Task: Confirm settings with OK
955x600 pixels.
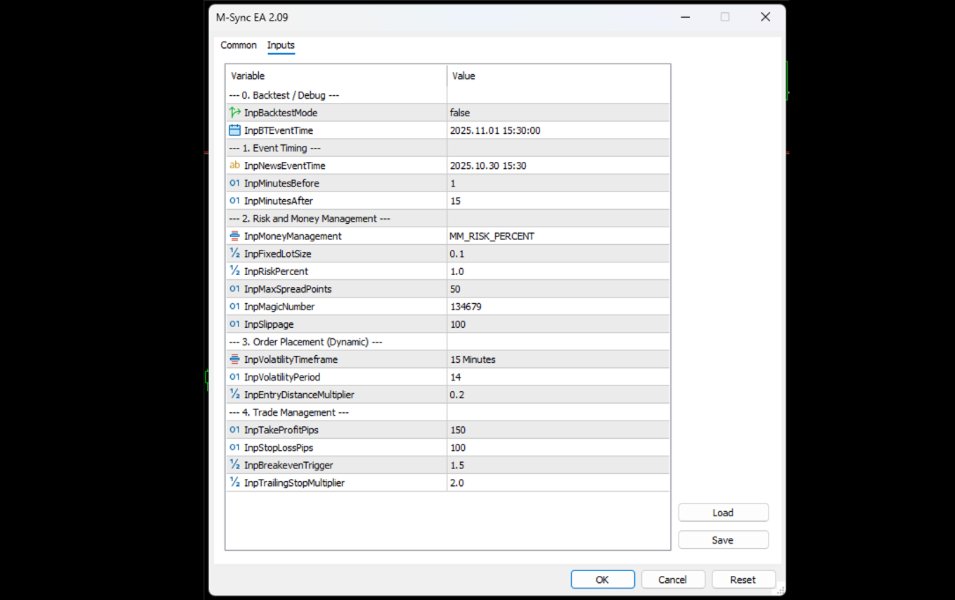Action: coord(602,578)
